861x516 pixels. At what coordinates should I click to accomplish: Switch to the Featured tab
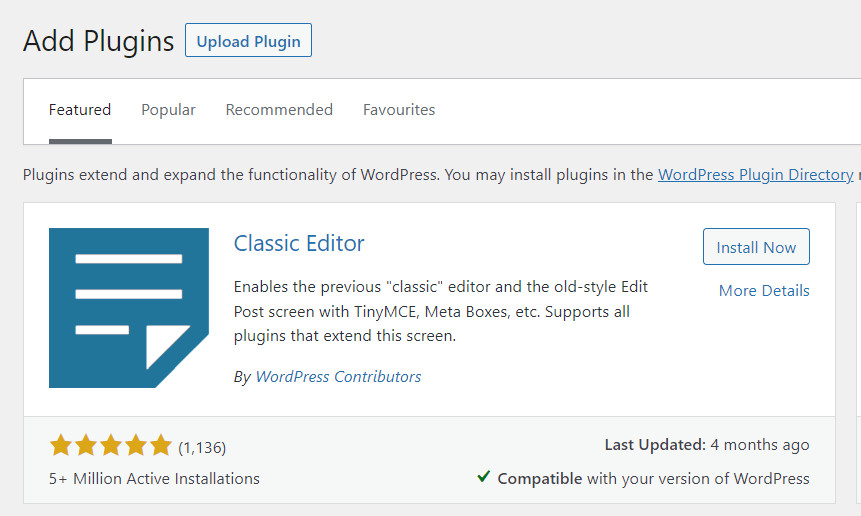click(80, 110)
